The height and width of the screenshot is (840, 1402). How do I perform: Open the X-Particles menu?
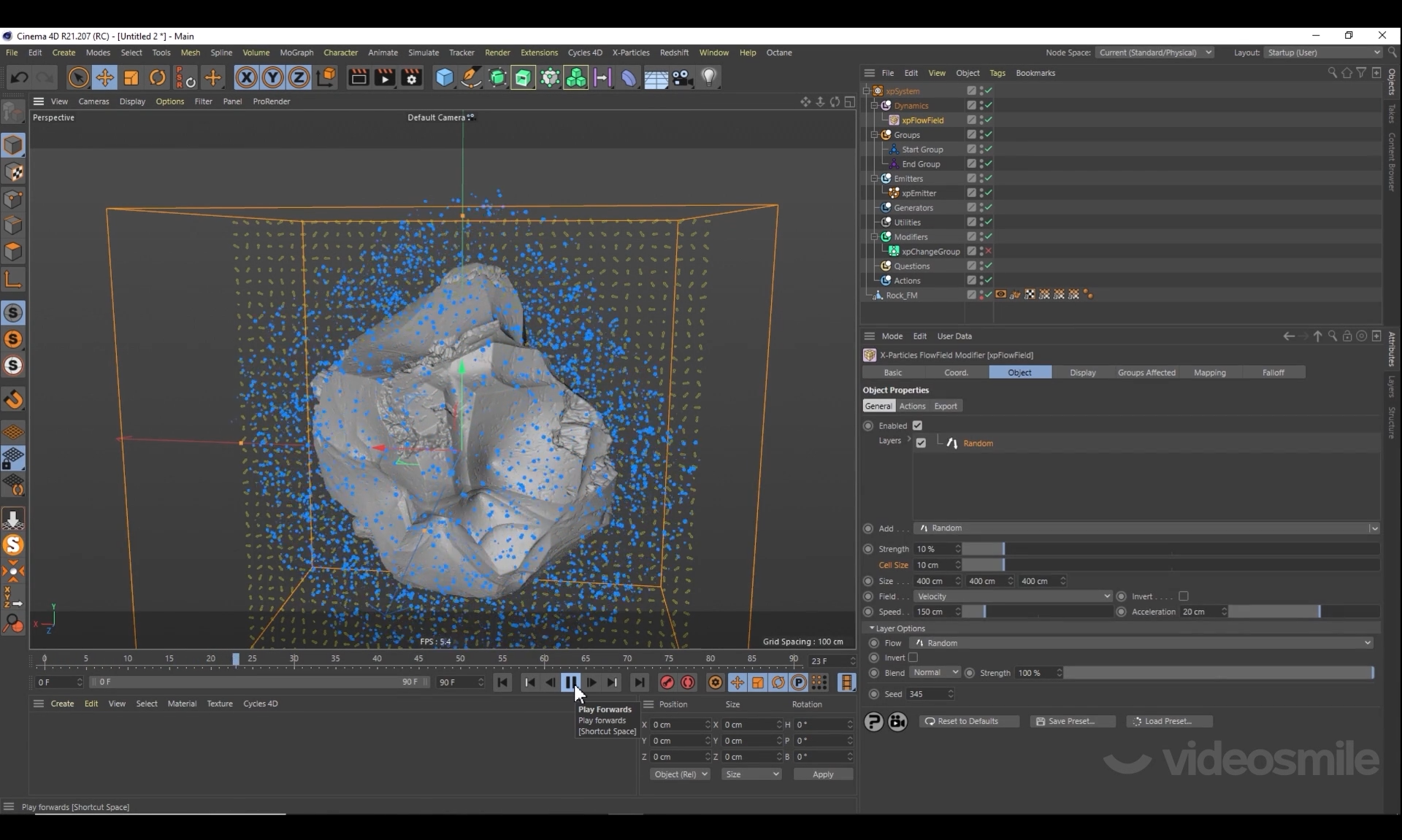[630, 53]
